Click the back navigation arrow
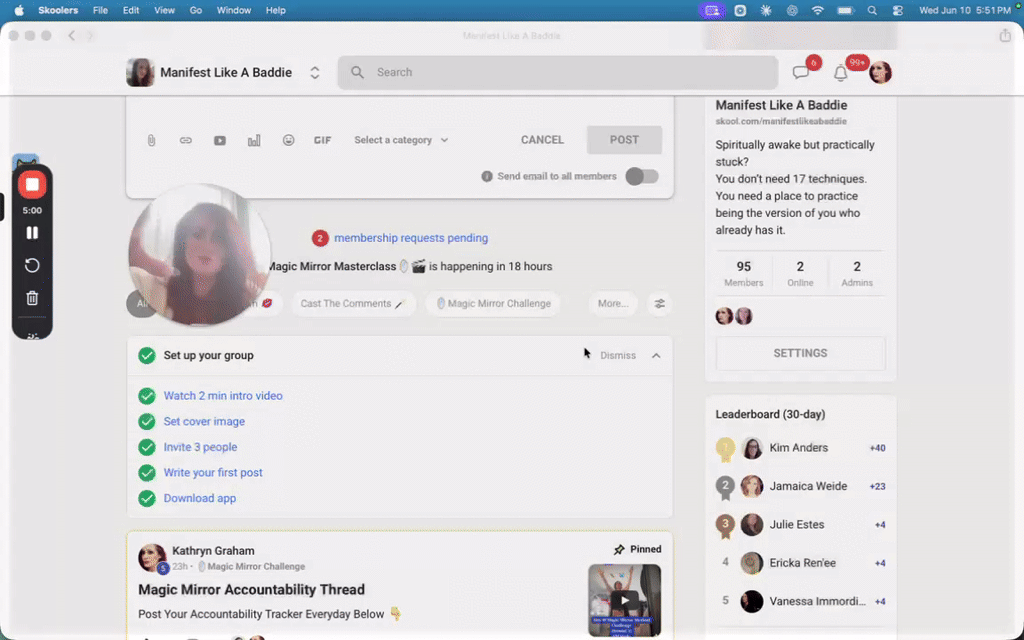 pyautogui.click(x=72, y=35)
